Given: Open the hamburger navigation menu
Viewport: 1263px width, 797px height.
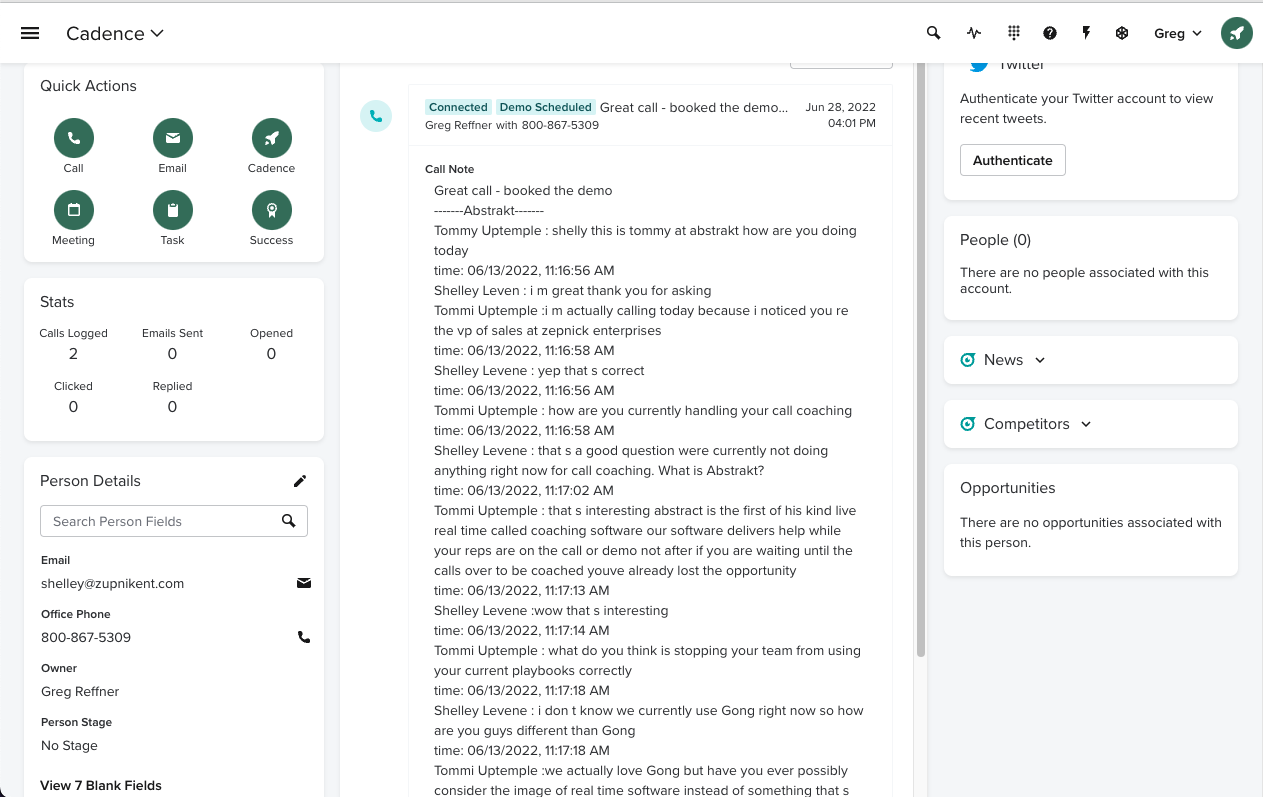Looking at the screenshot, I should point(30,33).
